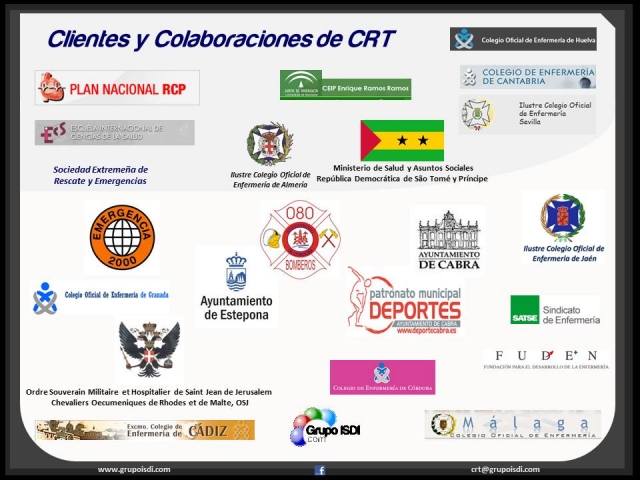Click the Almería nursing college crest
The image size is (640, 480).
point(270,144)
